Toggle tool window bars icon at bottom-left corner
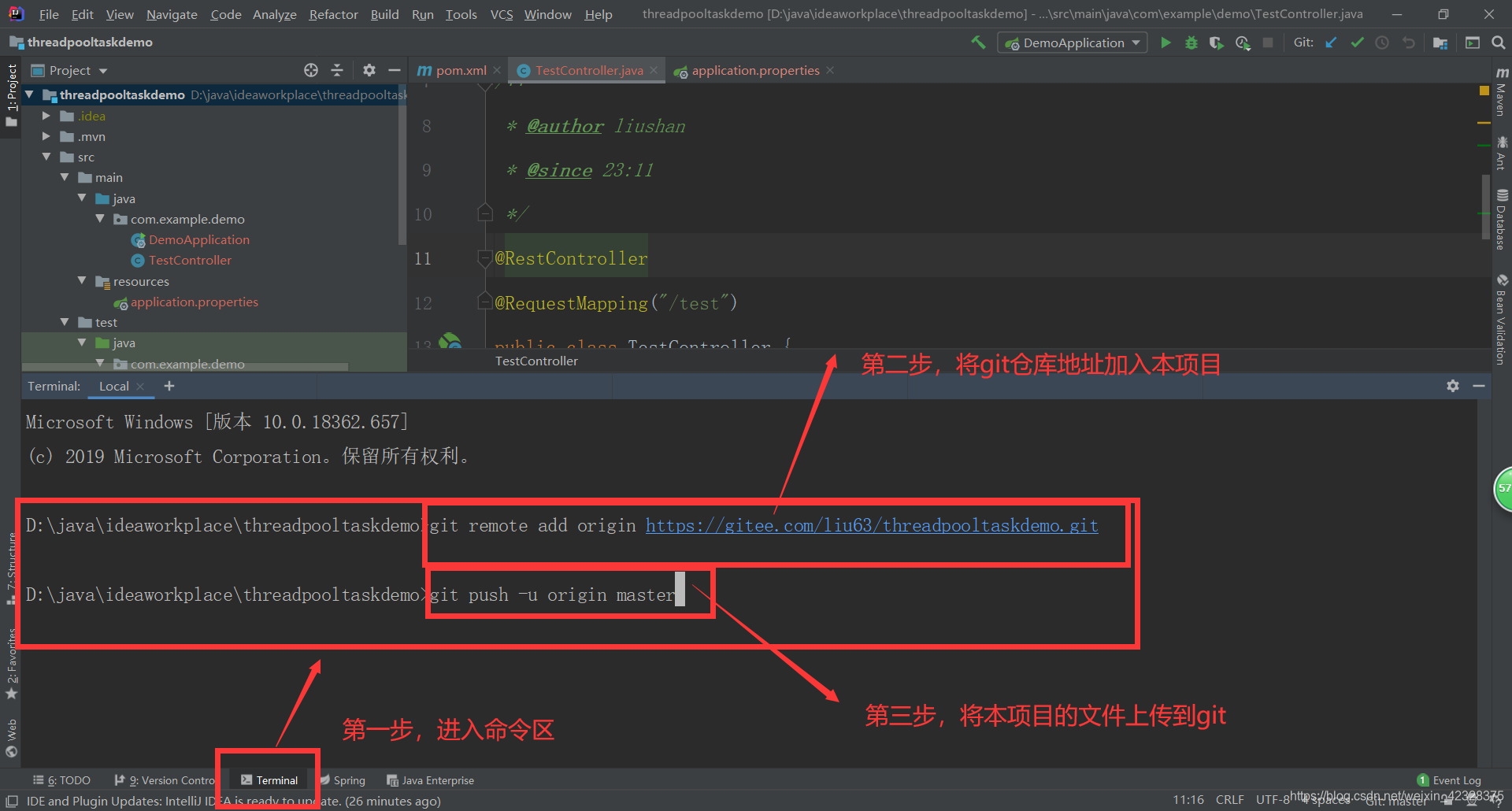 [x=12, y=801]
